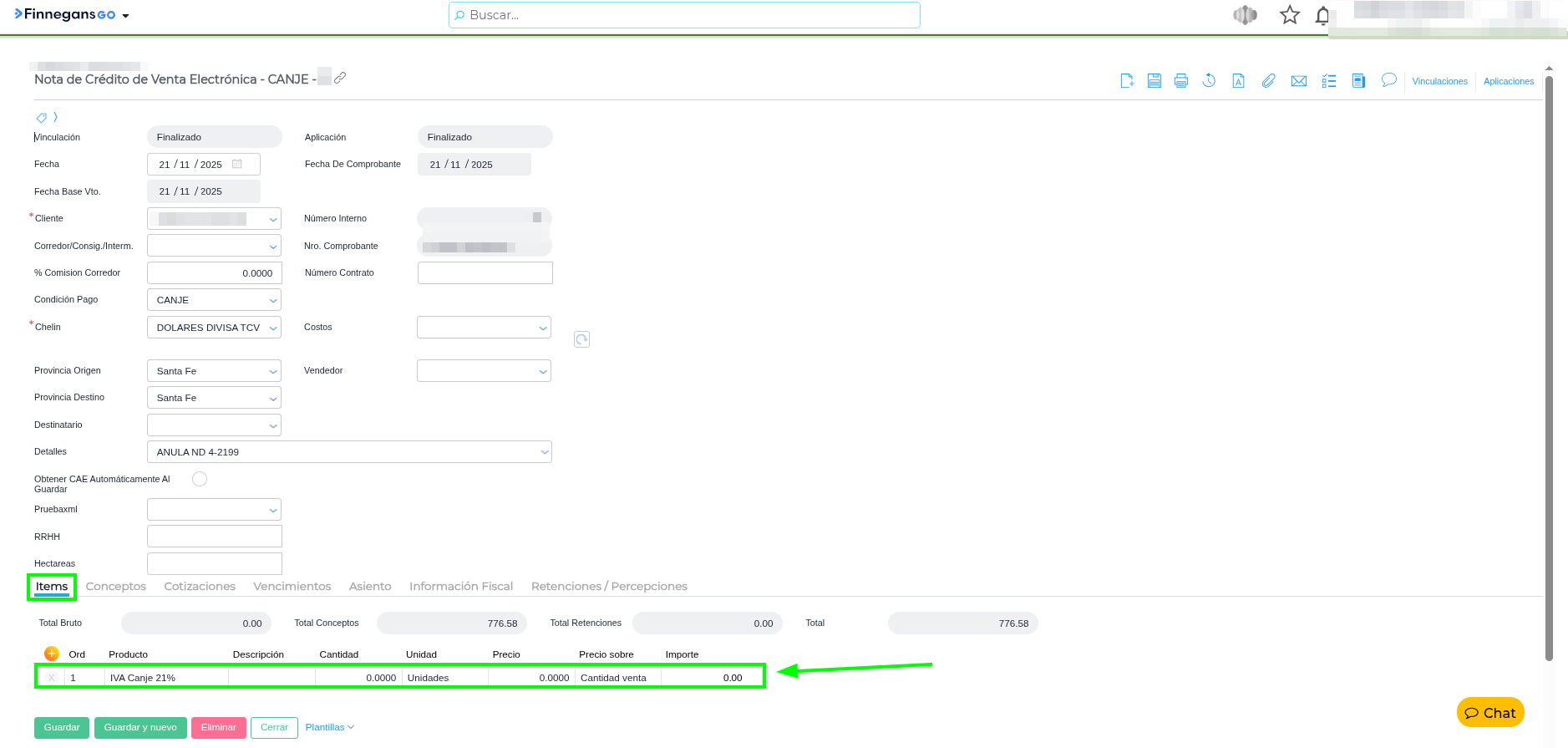Open the Información Fiscal tab
The height and width of the screenshot is (748, 1568).
click(460, 587)
